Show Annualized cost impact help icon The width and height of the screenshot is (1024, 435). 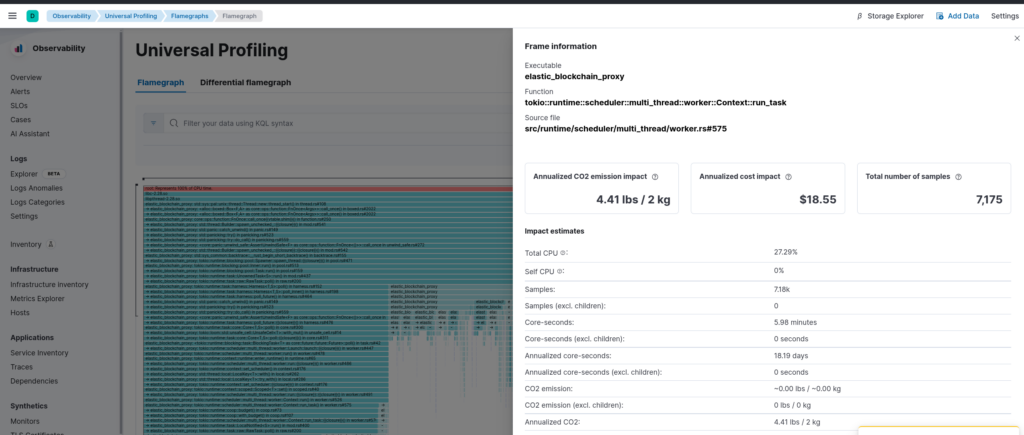(788, 176)
